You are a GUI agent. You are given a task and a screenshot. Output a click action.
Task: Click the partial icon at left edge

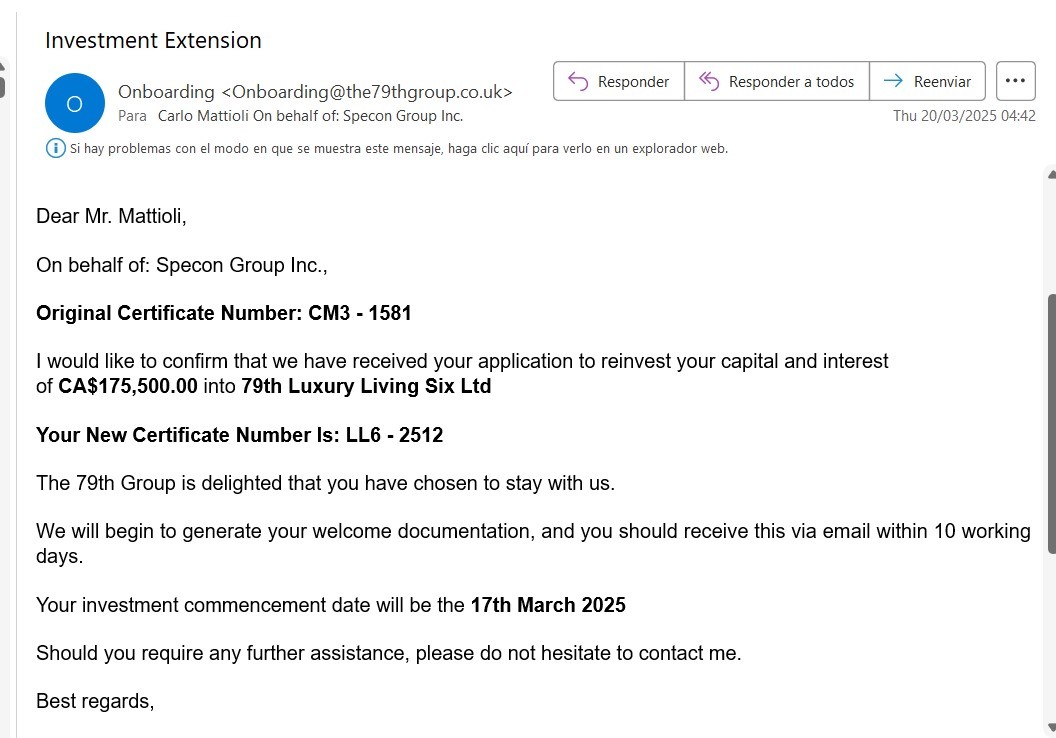click(3, 78)
